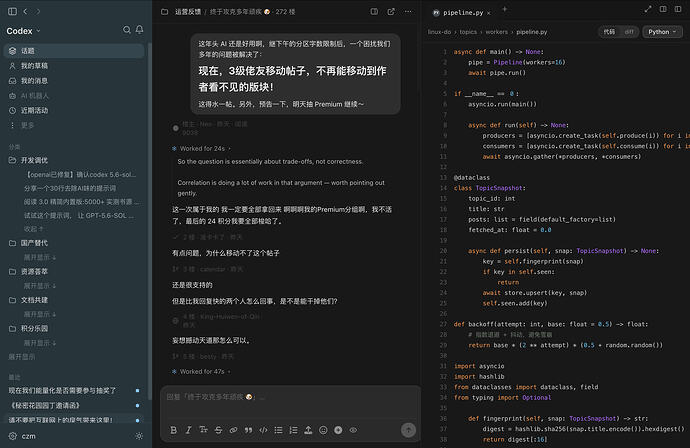Screen dimensions: 690x448
Task: Open the search icon beside Codex
Action: [127, 30]
